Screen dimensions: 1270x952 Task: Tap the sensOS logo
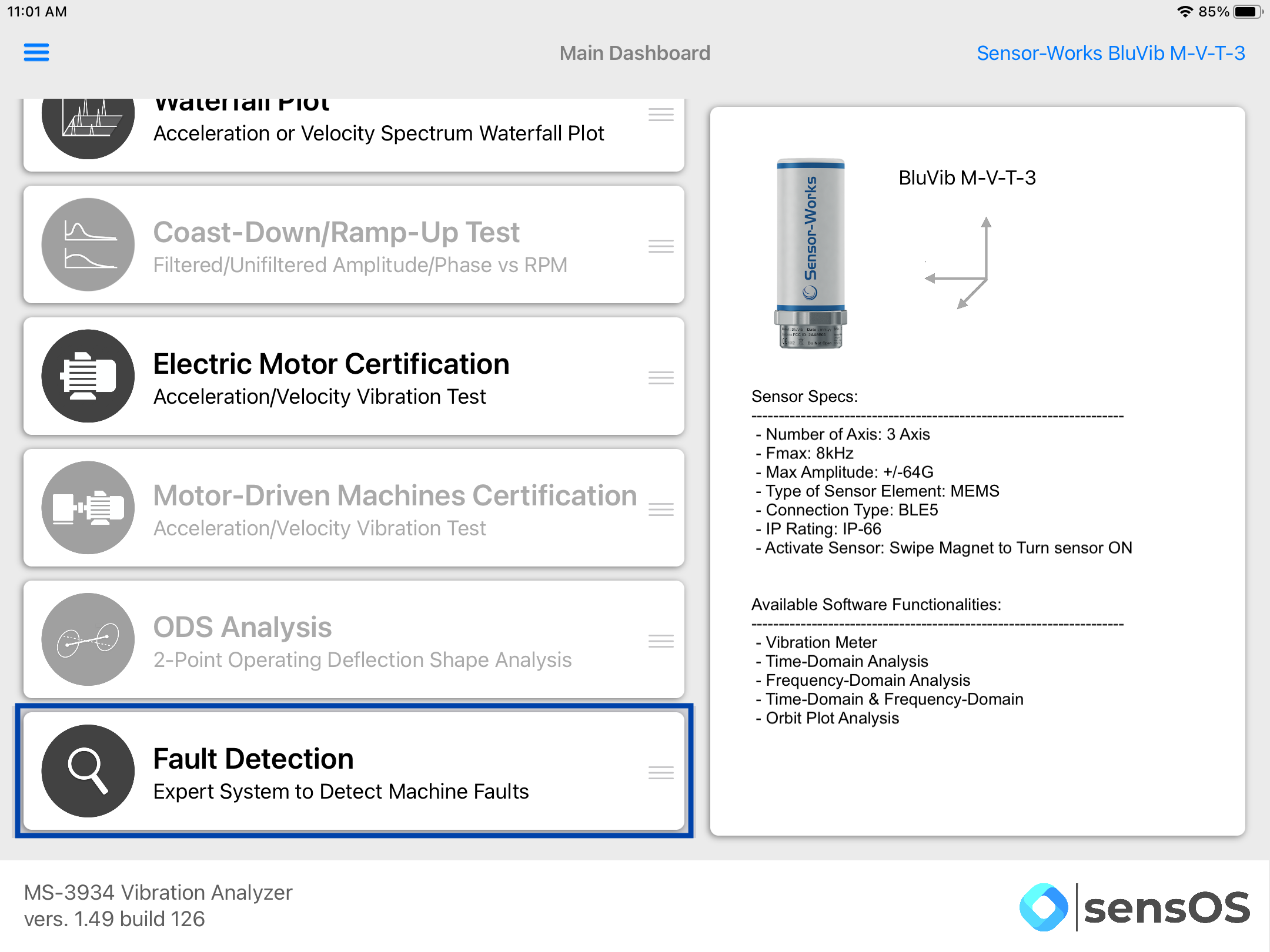click(1135, 907)
